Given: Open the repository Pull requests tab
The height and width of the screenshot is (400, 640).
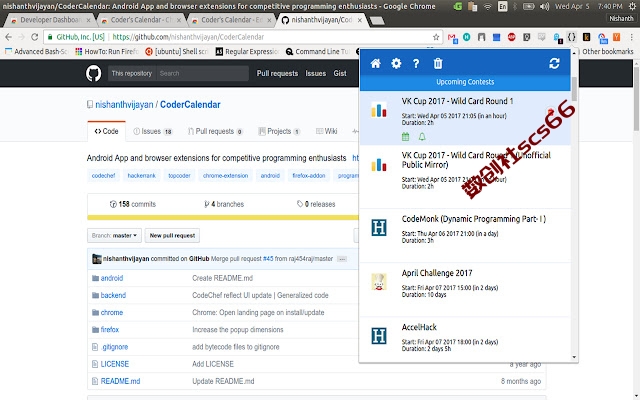Looking at the screenshot, I should point(215,131).
